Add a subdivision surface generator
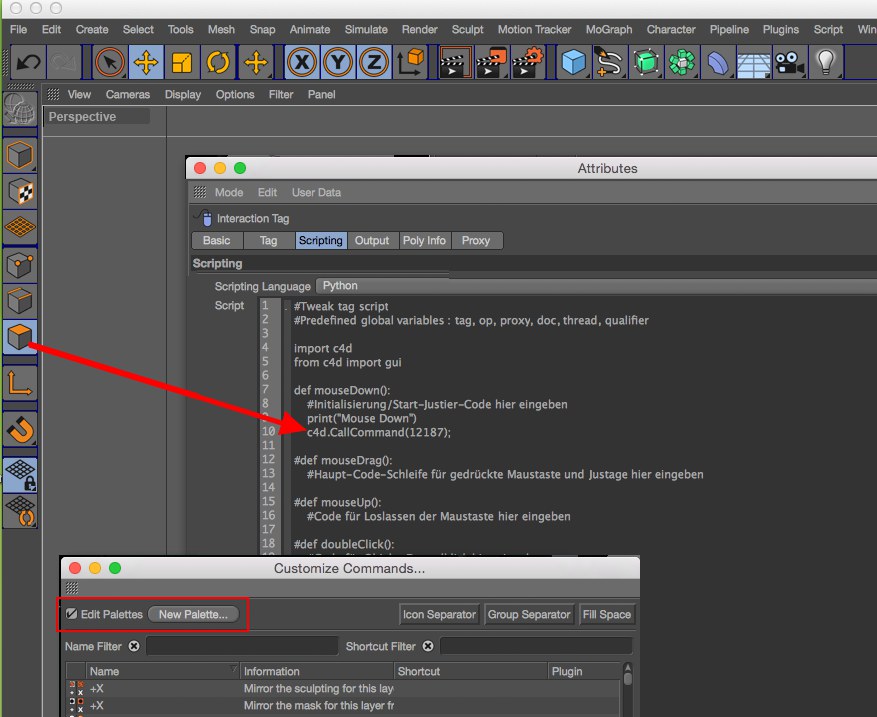The height and width of the screenshot is (717, 877). point(645,62)
